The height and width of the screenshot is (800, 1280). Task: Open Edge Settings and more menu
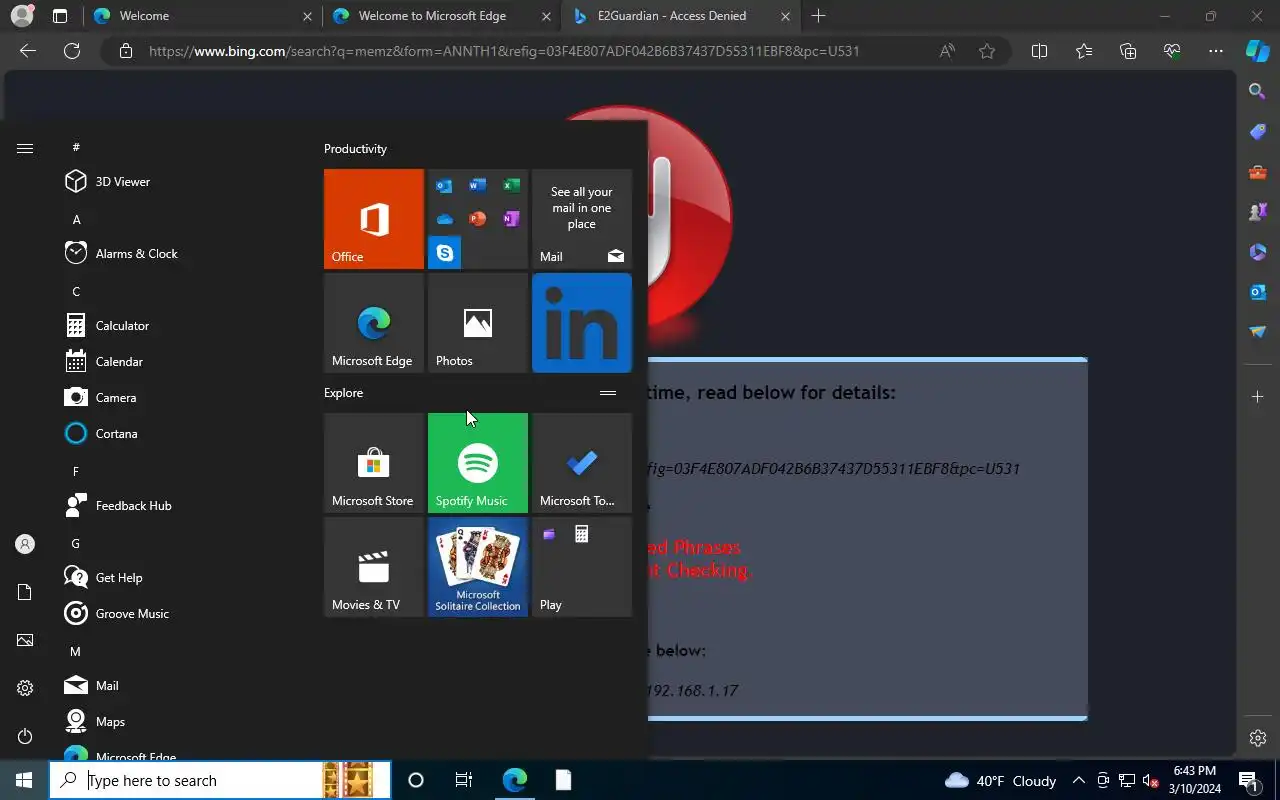click(1216, 51)
